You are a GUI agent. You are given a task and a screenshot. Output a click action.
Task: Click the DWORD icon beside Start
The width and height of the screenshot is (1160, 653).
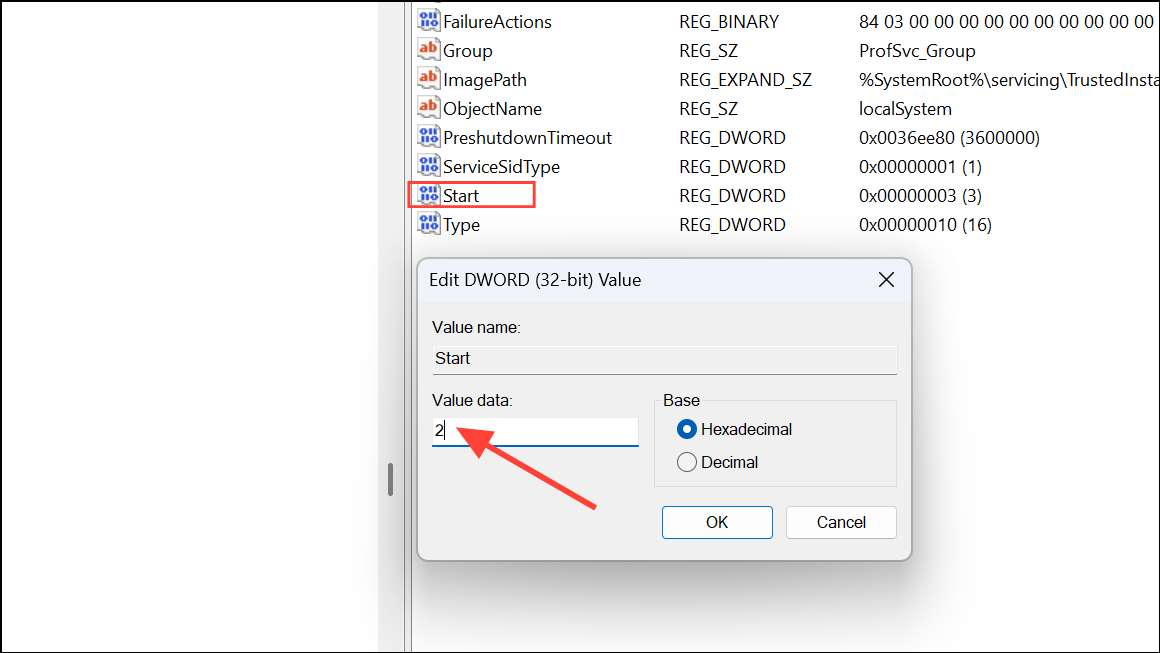429,194
